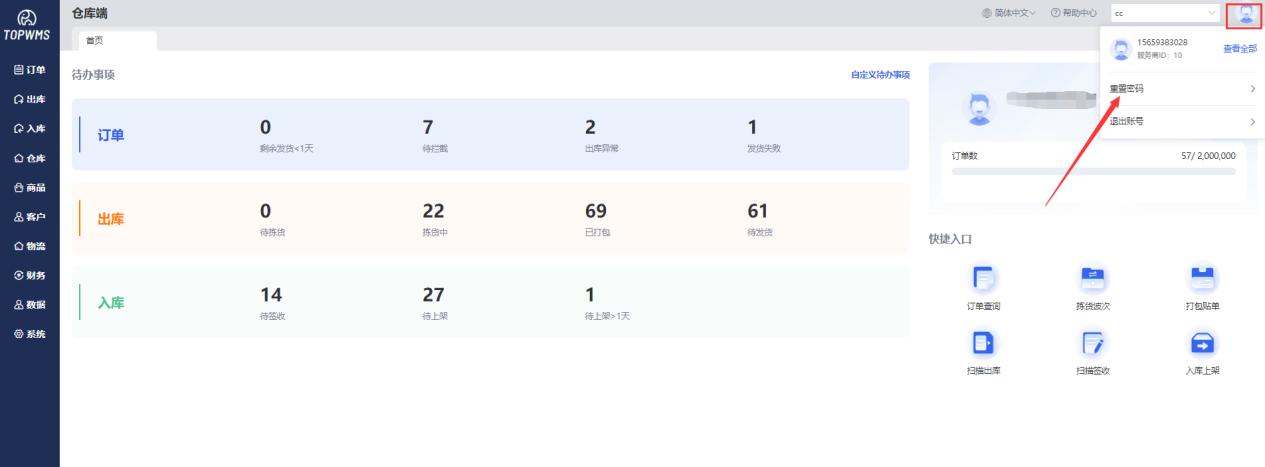Click the 订单数 progress bar
Image resolution: width=1265 pixels, height=467 pixels.
[1093, 171]
